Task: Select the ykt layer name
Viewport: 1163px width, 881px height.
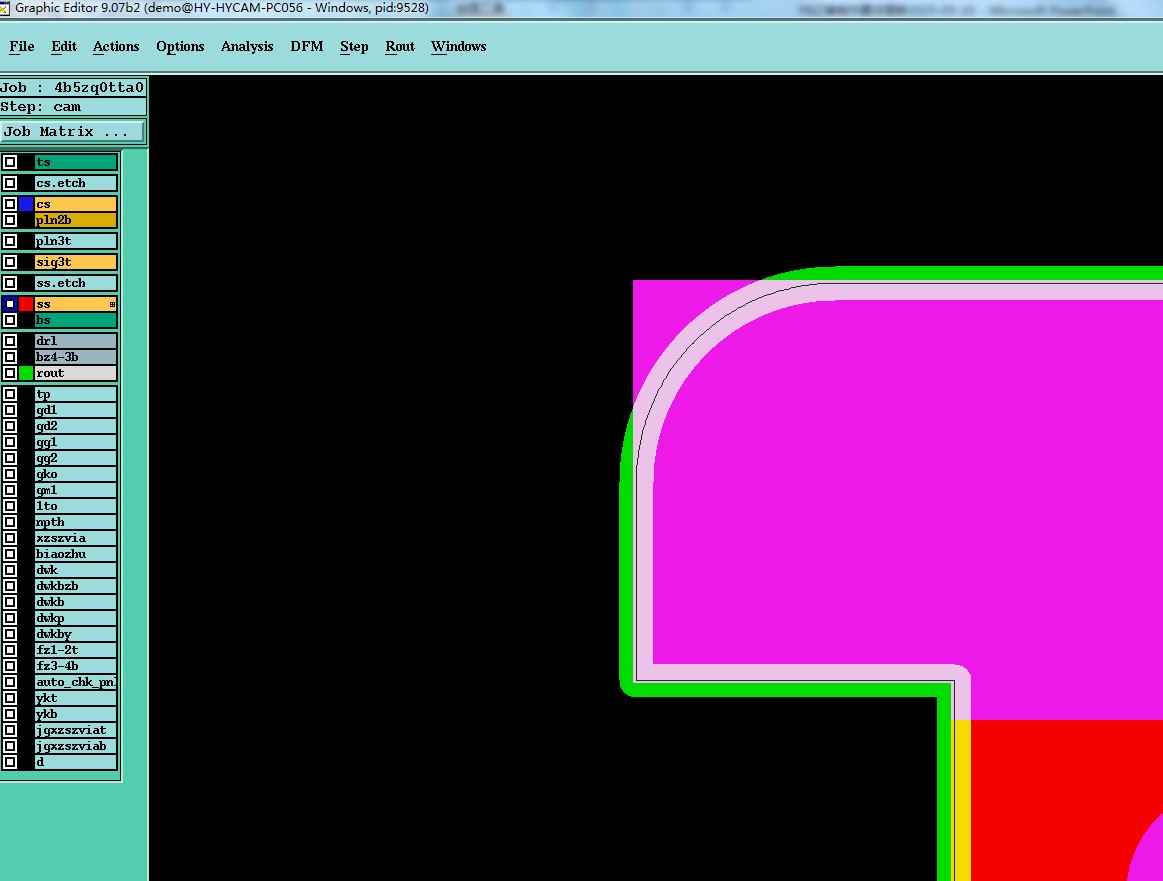Action: (76, 698)
